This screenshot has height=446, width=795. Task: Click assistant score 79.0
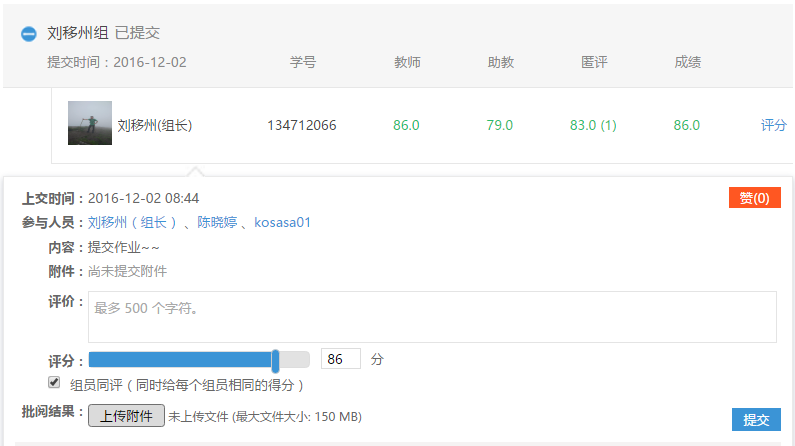tap(499, 125)
